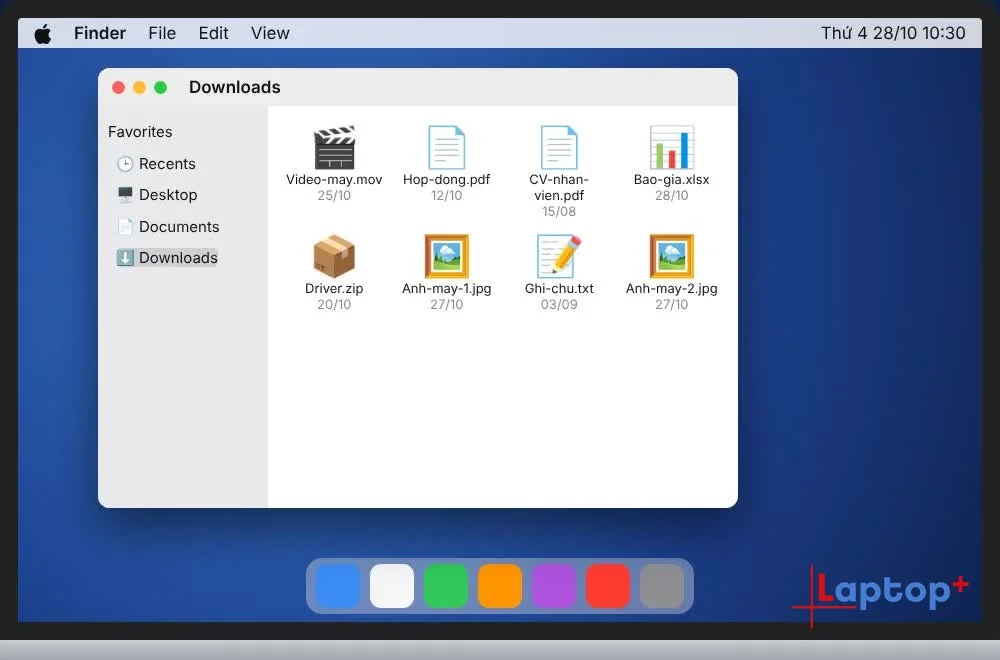
Task: Click the green Dock app icon
Action: 446,585
